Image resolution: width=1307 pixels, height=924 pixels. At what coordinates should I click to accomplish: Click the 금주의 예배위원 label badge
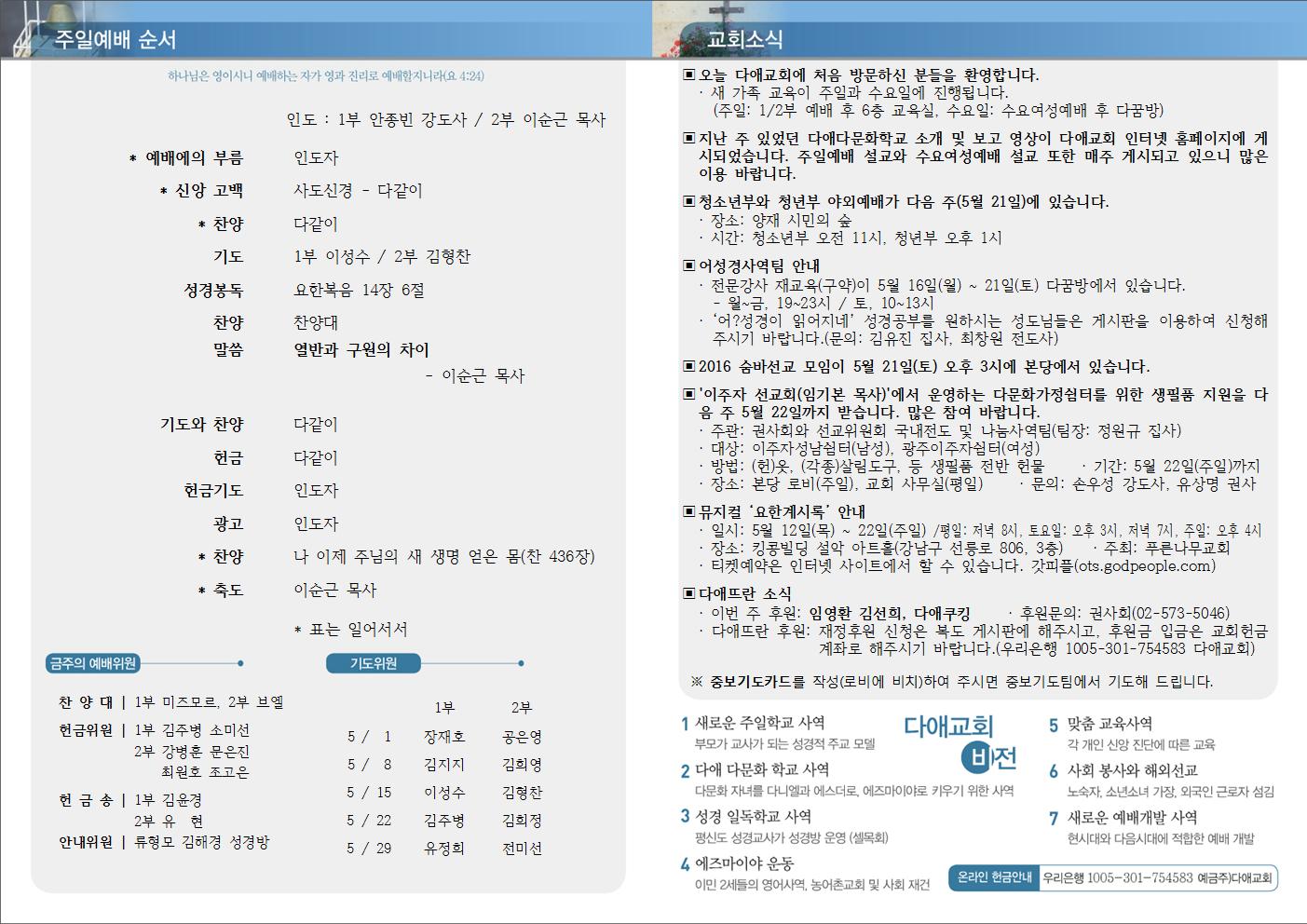(93, 663)
